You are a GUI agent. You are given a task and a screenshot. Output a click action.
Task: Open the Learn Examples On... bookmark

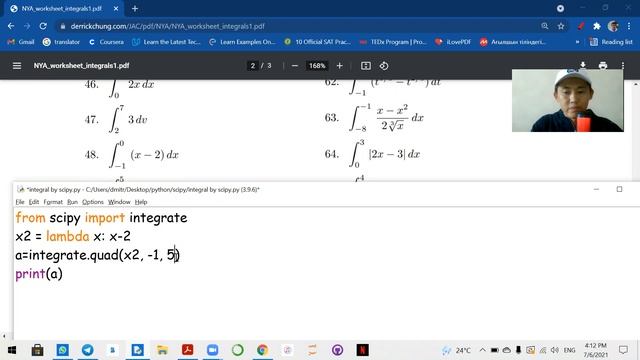242,42
